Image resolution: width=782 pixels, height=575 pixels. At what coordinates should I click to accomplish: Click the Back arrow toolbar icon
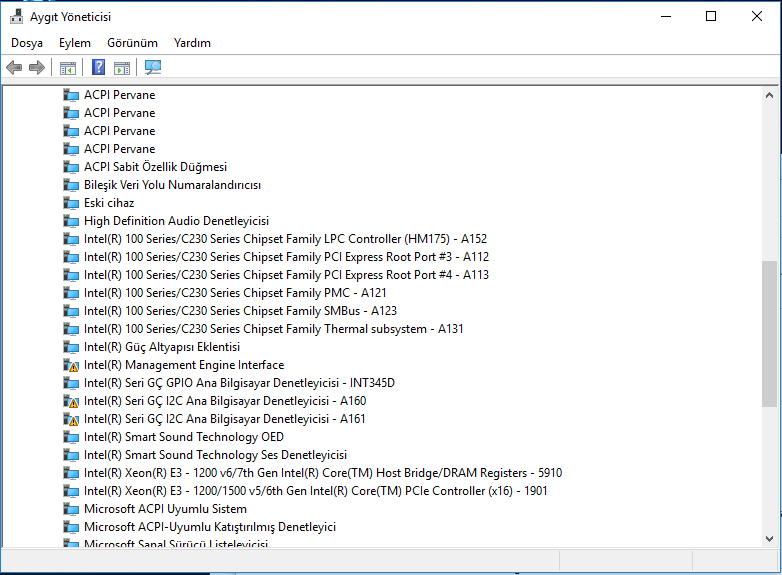[x=14, y=67]
